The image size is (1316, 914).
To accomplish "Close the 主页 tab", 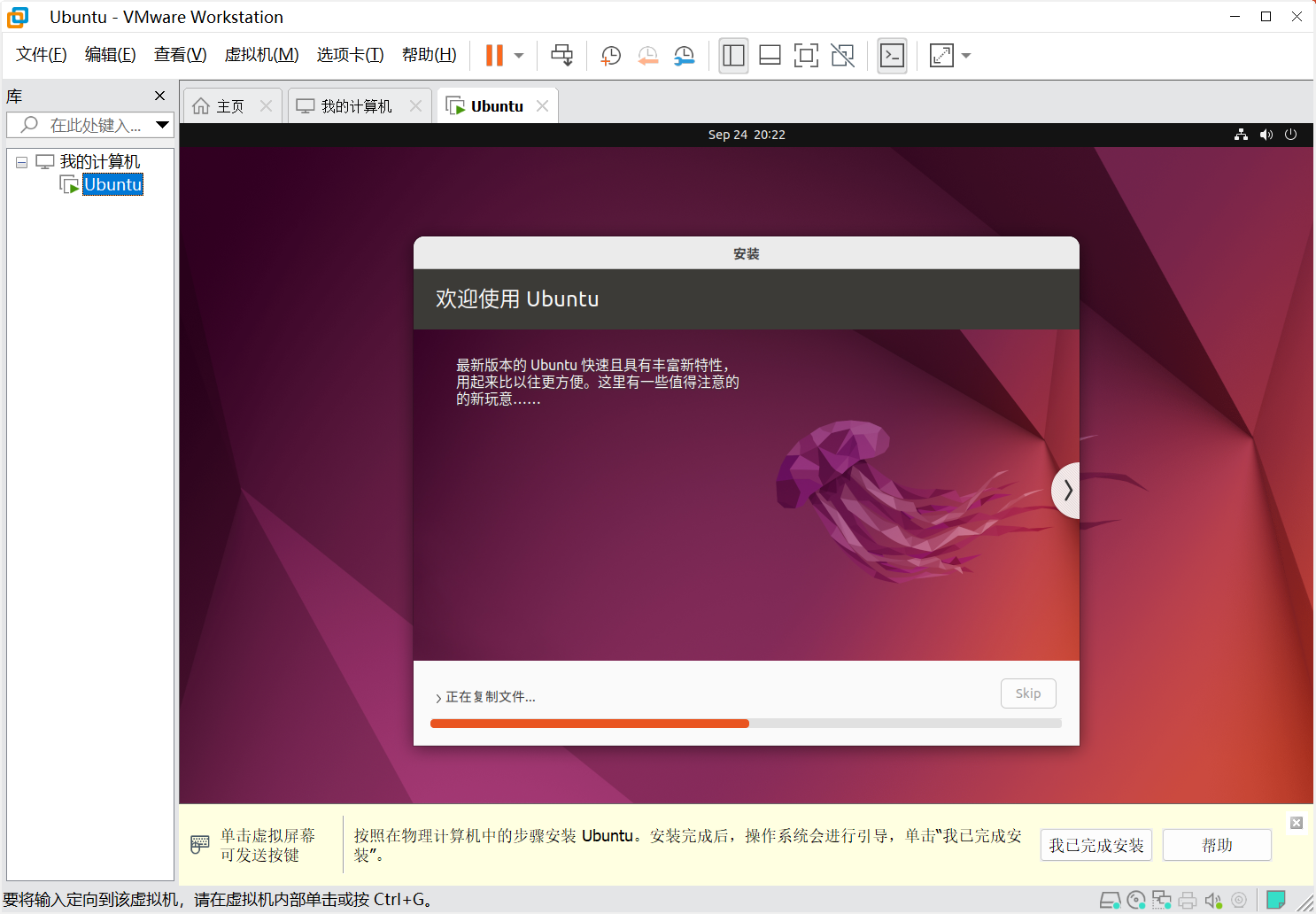I will pos(266,106).
